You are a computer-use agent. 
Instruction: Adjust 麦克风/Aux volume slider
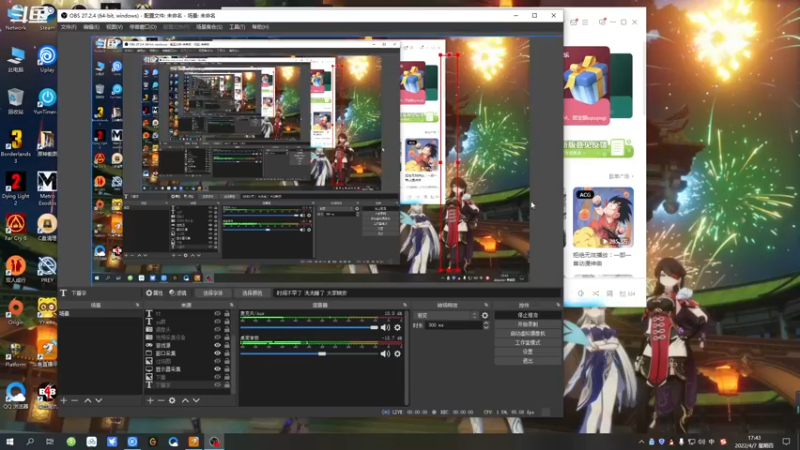(309, 328)
